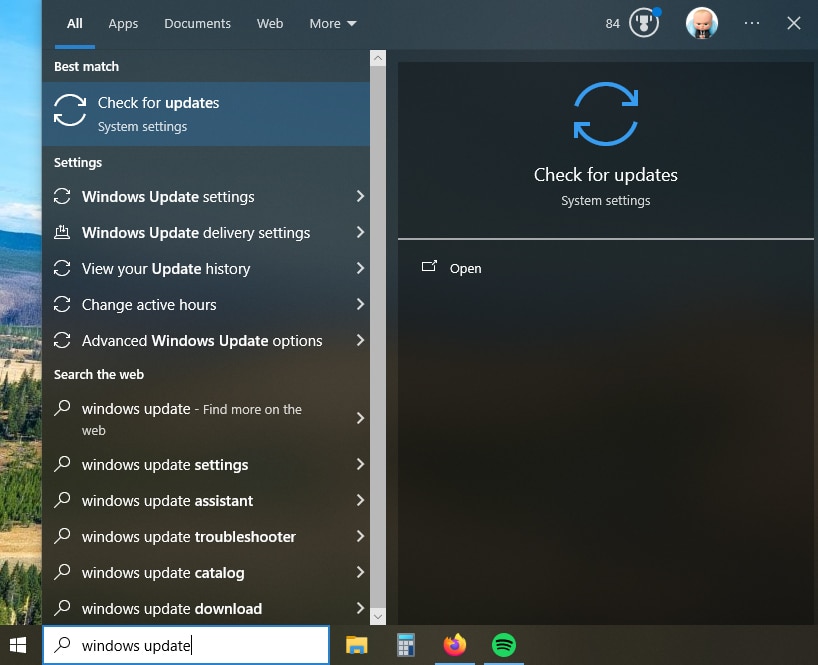818x665 pixels.
Task: Click the account profile picture
Action: tap(701, 22)
